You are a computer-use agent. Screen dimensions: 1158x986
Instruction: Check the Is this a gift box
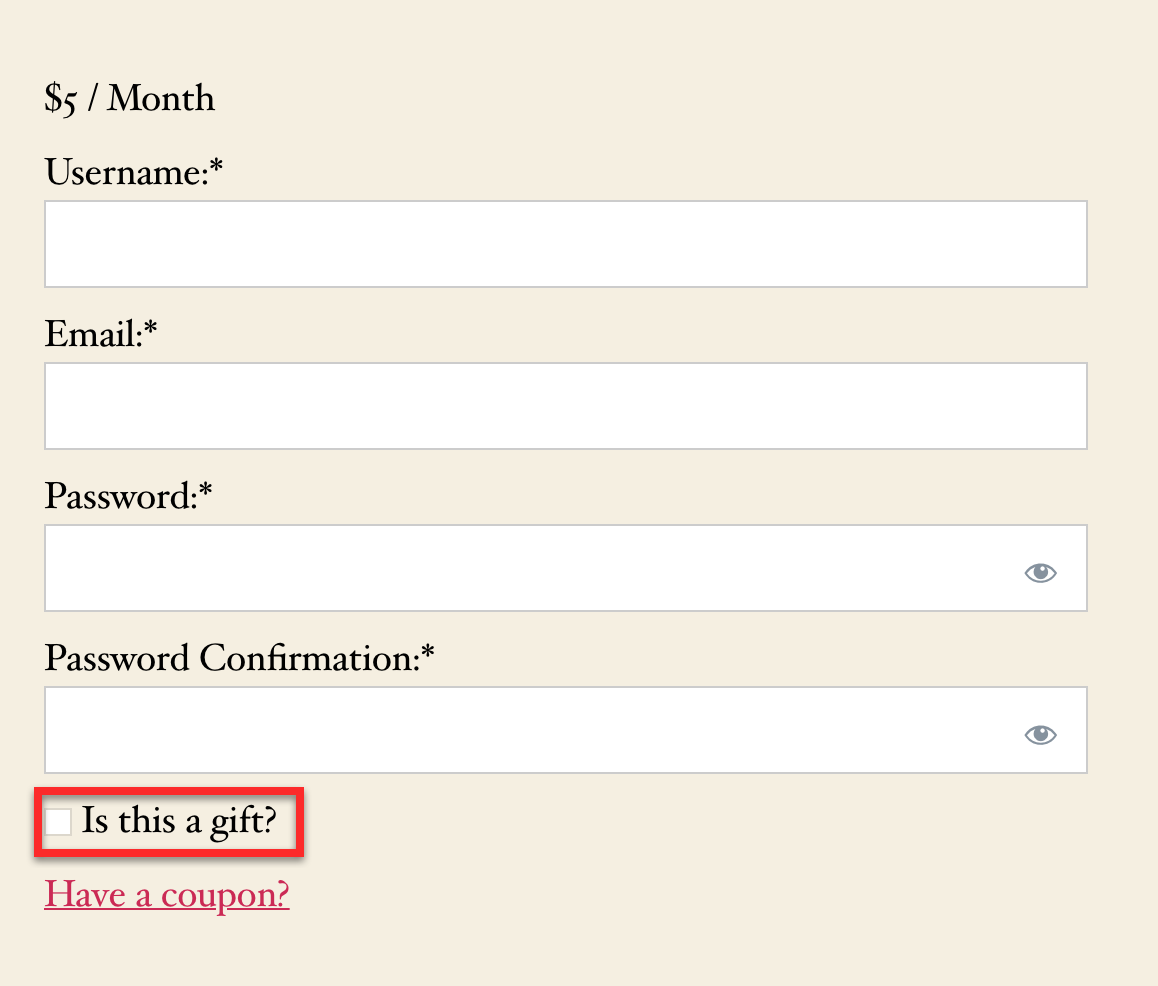pos(58,821)
